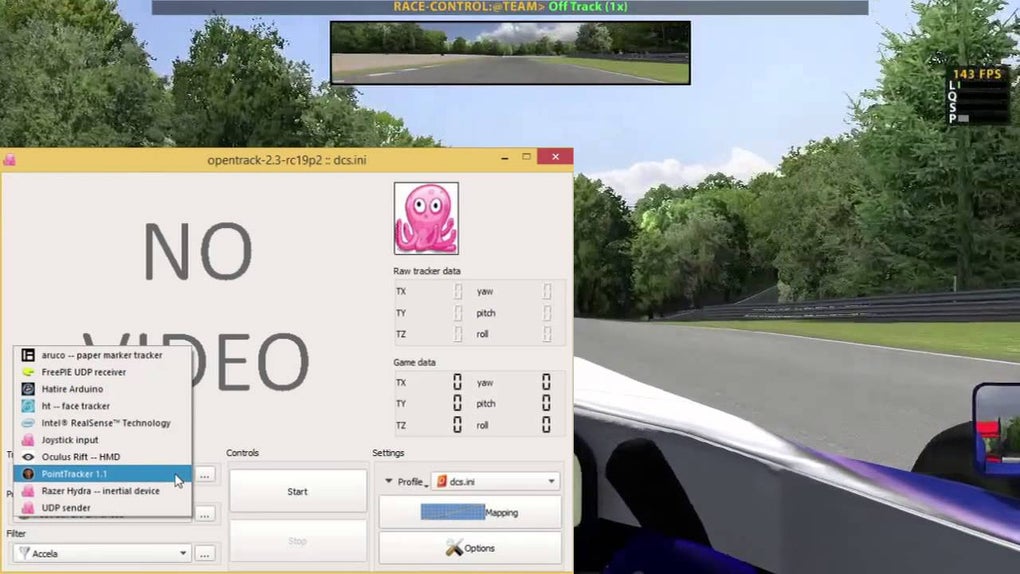The height and width of the screenshot is (574, 1020).
Task: Pick ht face tracker option
Action: (x=103, y=406)
